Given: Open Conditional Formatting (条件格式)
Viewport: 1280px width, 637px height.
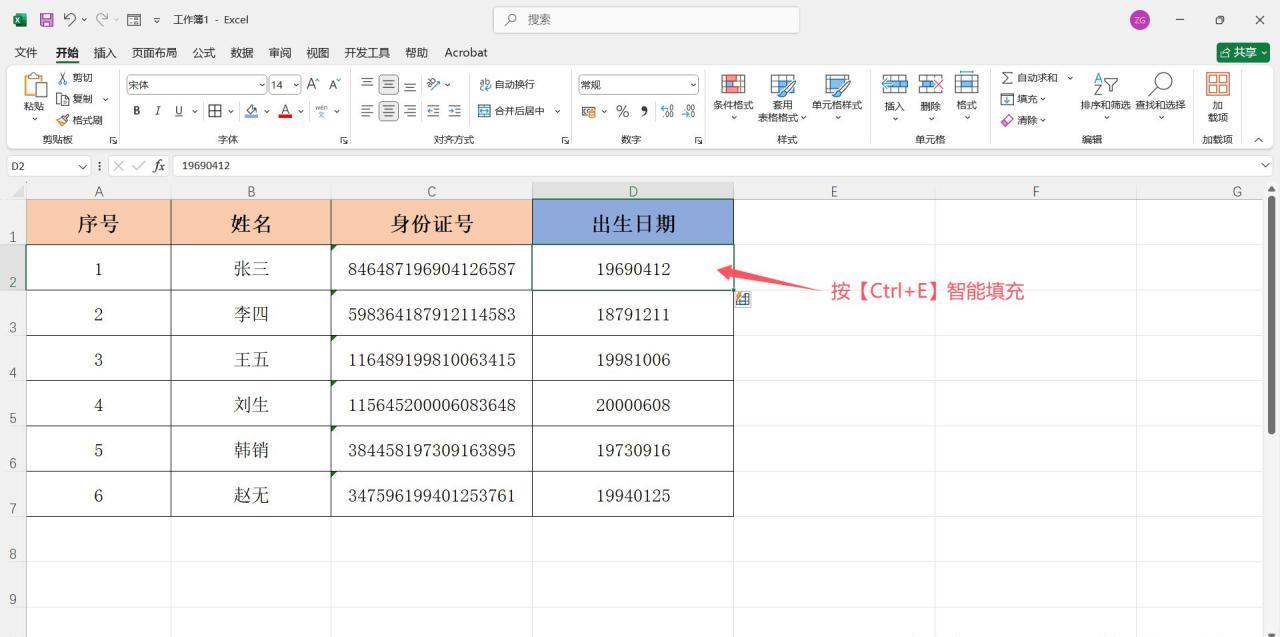Looking at the screenshot, I should click(x=733, y=96).
